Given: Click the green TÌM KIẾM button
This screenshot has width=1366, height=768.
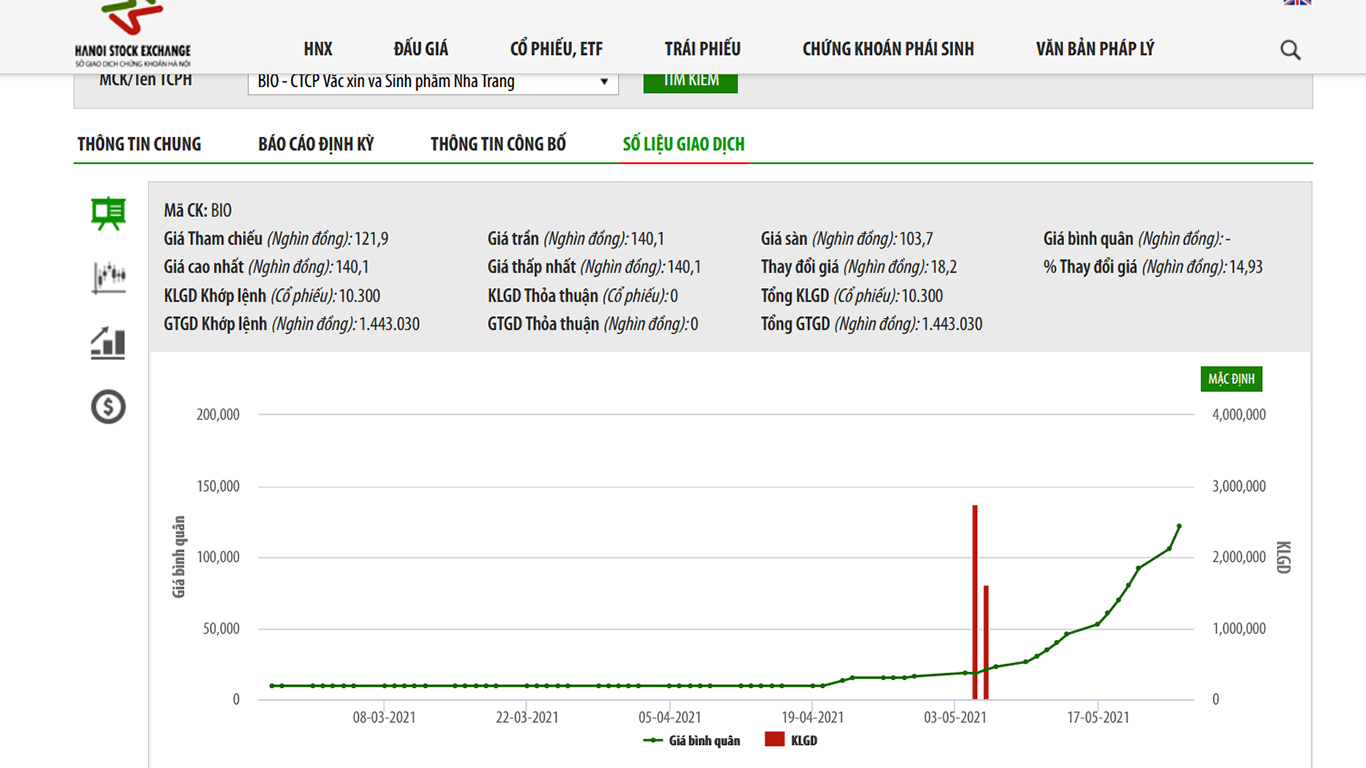Looking at the screenshot, I should 690,81.
